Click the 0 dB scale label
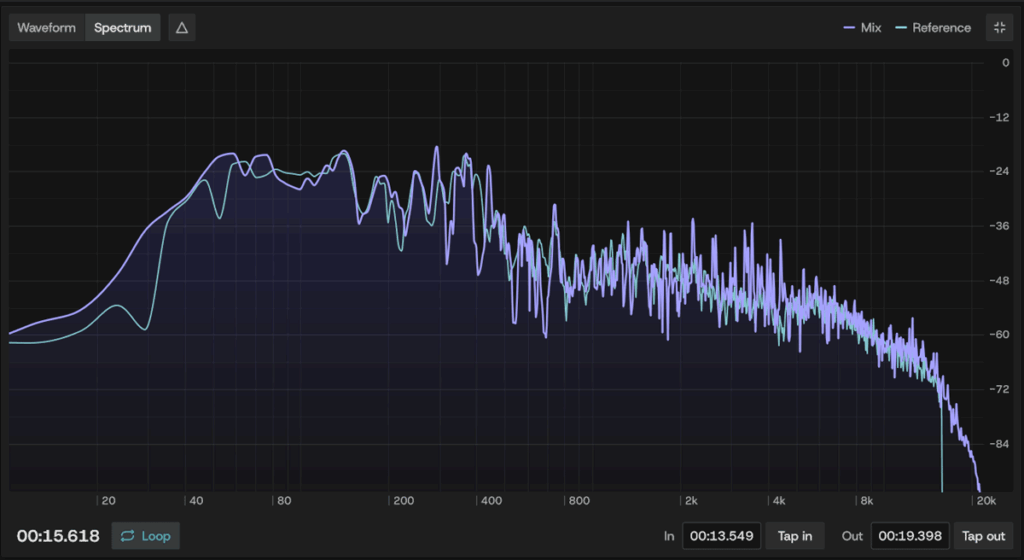 click(x=1006, y=63)
